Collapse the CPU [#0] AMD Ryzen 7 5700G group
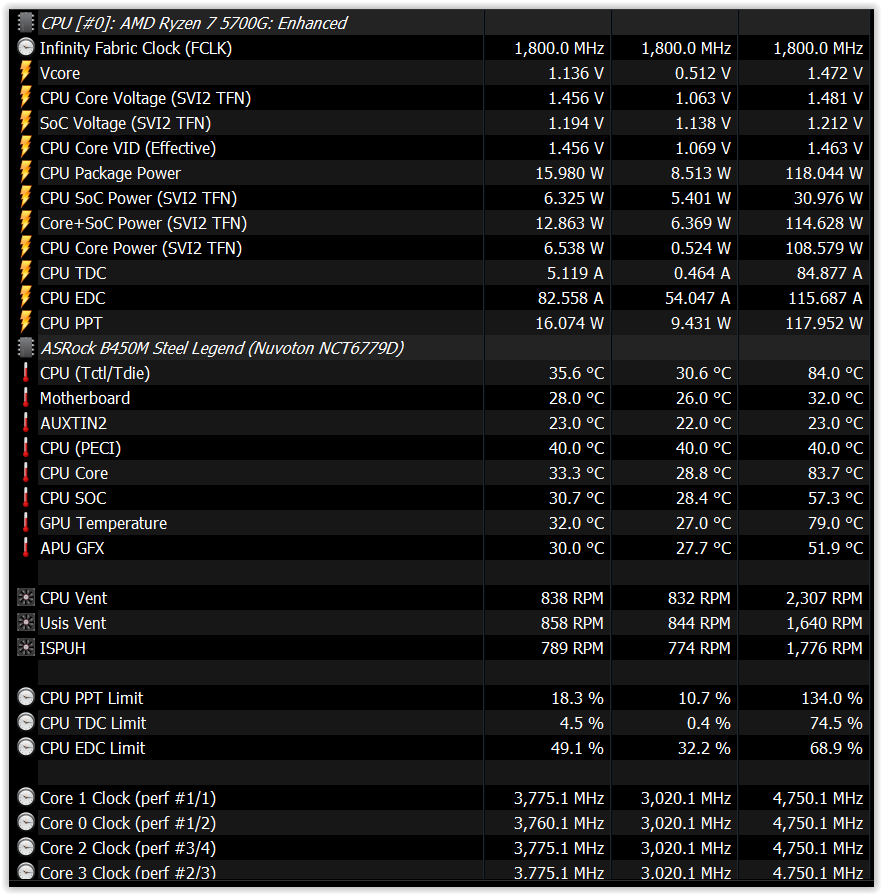 click(194, 23)
